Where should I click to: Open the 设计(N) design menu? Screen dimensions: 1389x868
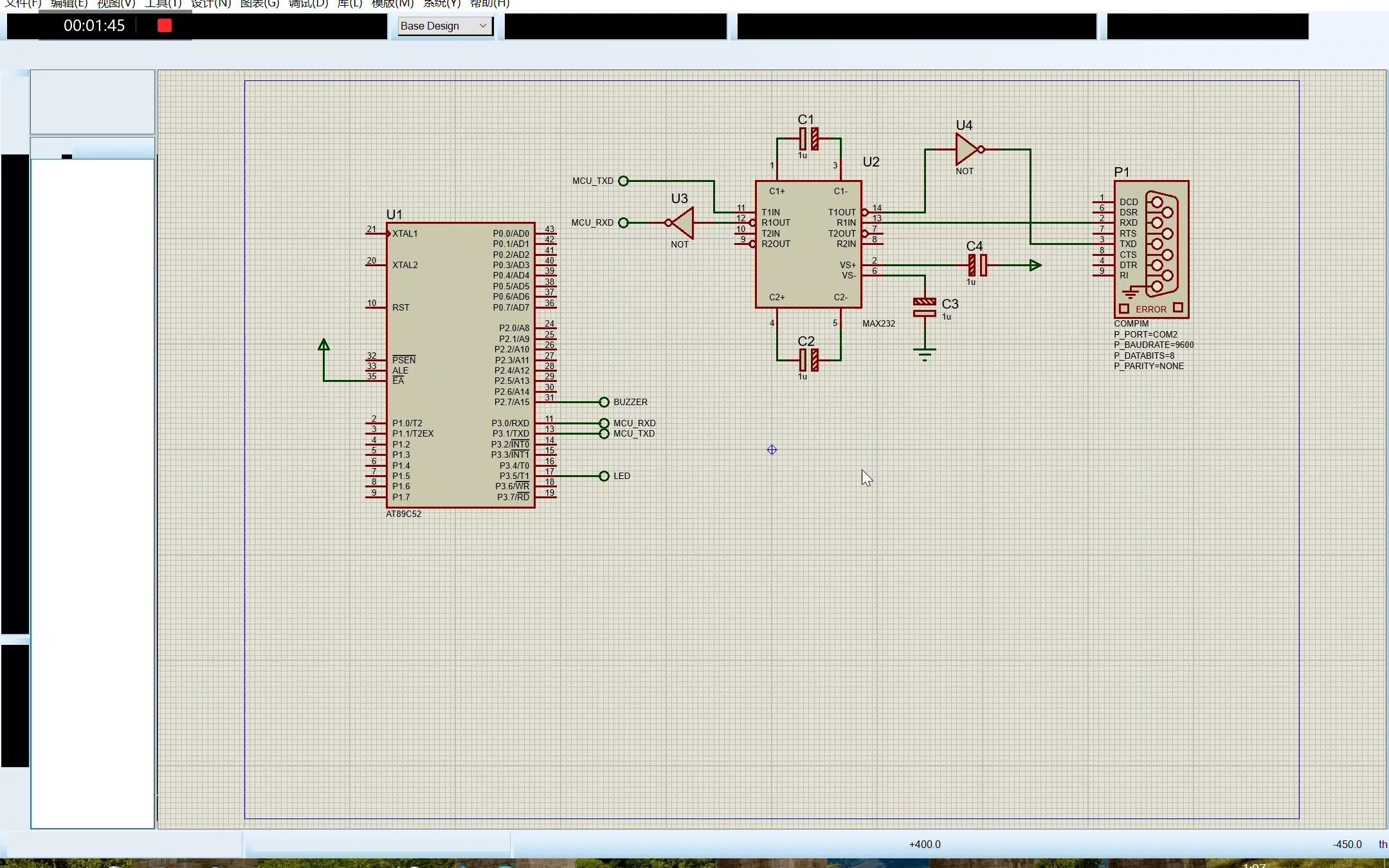coord(210,4)
